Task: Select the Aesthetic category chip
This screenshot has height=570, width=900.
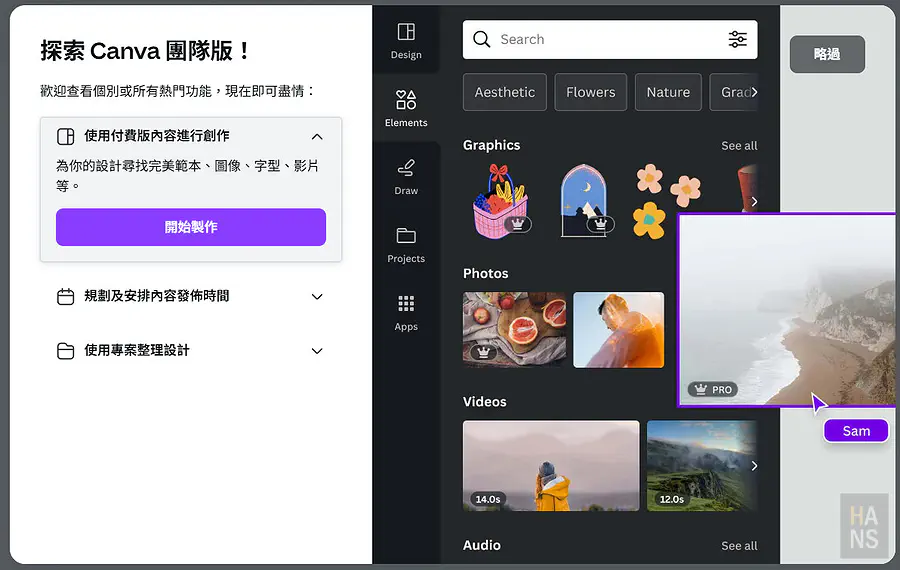Action: [505, 92]
